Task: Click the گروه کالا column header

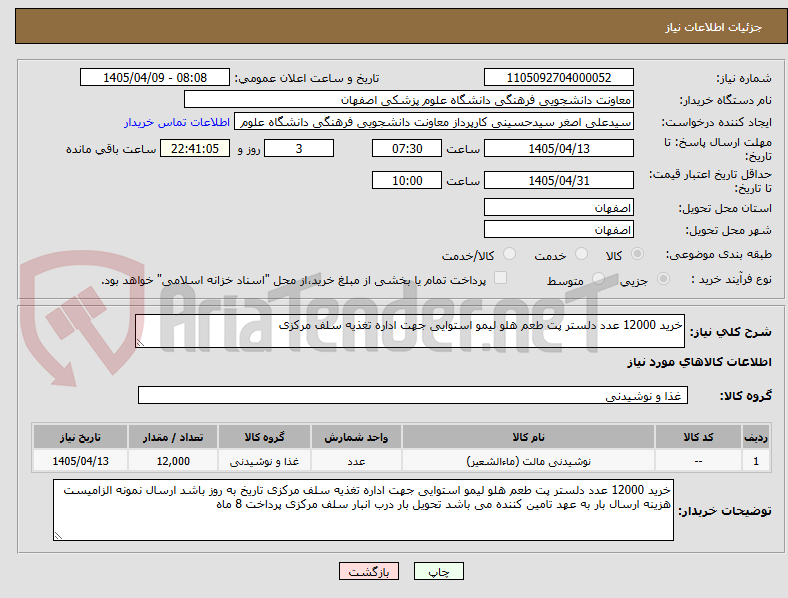Action: point(264,437)
